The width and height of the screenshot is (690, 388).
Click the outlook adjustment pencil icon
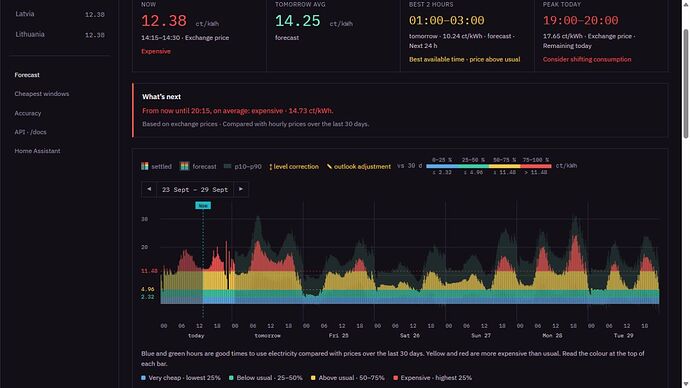point(329,166)
